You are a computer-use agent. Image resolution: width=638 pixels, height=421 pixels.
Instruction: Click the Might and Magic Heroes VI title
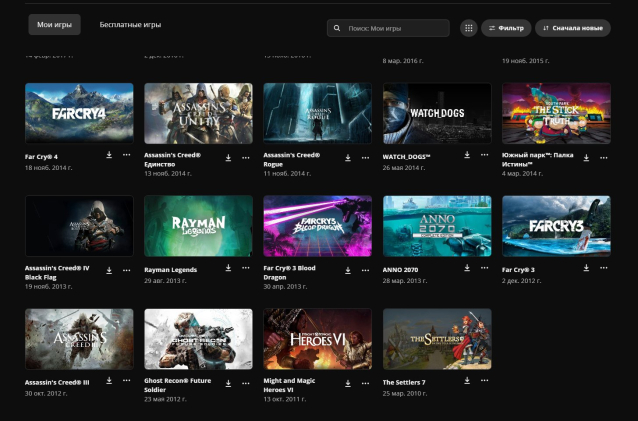[289, 385]
